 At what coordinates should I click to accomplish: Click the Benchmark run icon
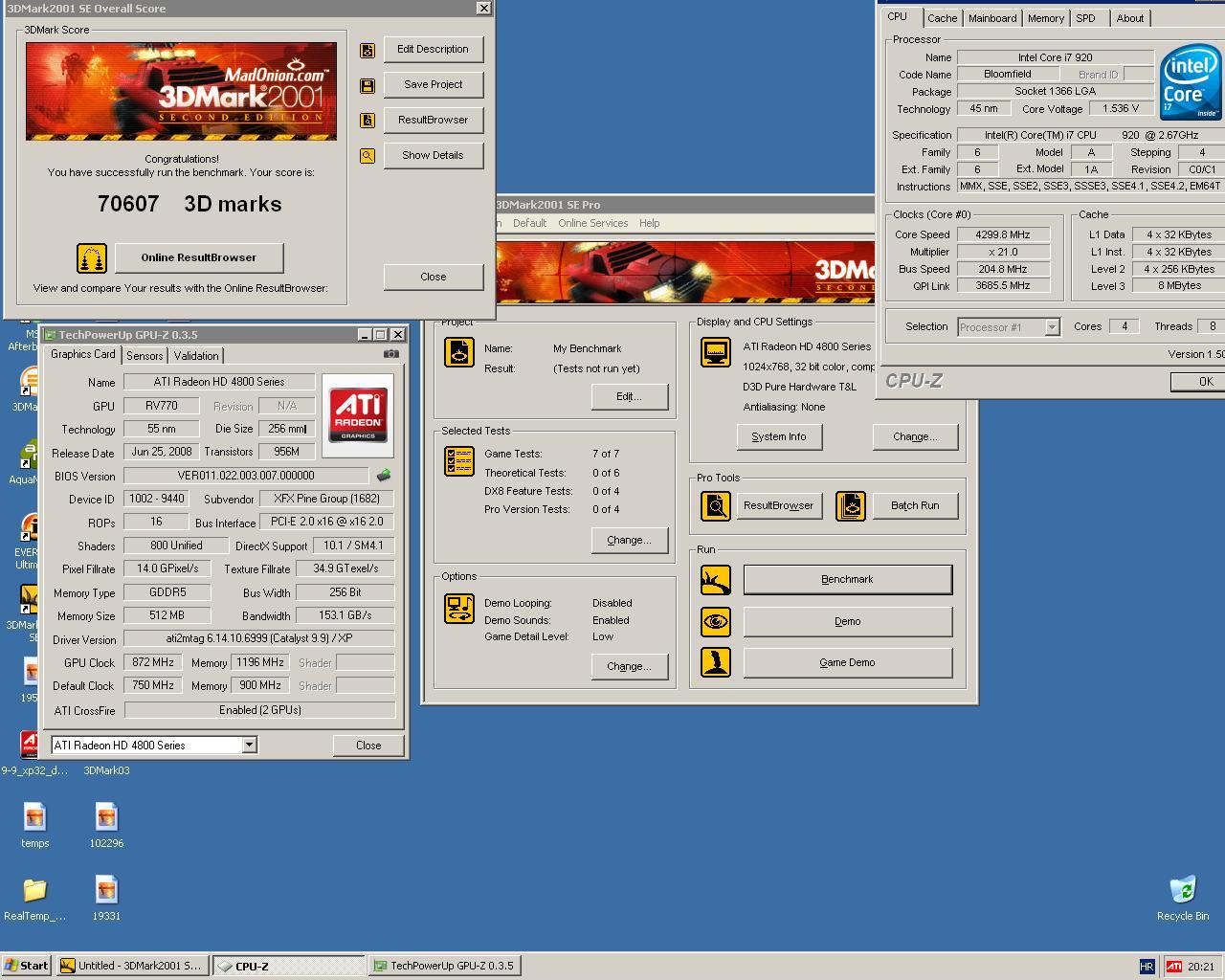pos(716,580)
